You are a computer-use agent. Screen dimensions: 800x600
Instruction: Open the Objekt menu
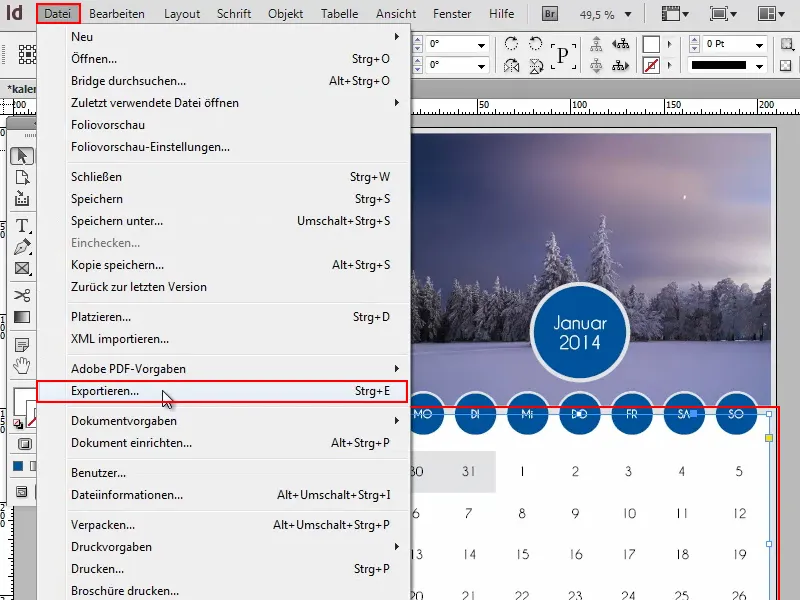[x=285, y=14]
